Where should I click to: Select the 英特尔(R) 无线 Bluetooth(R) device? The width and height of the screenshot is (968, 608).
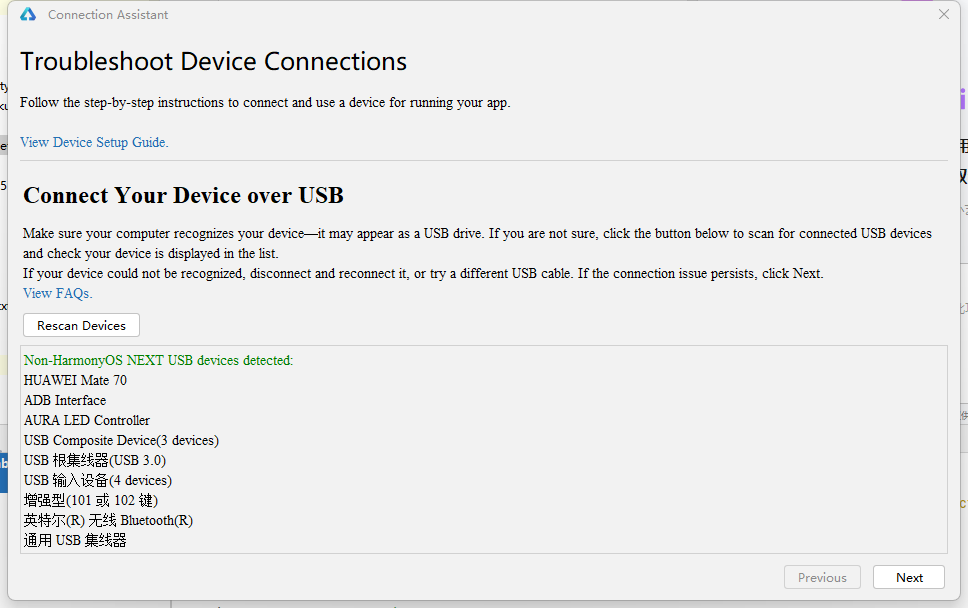108,520
